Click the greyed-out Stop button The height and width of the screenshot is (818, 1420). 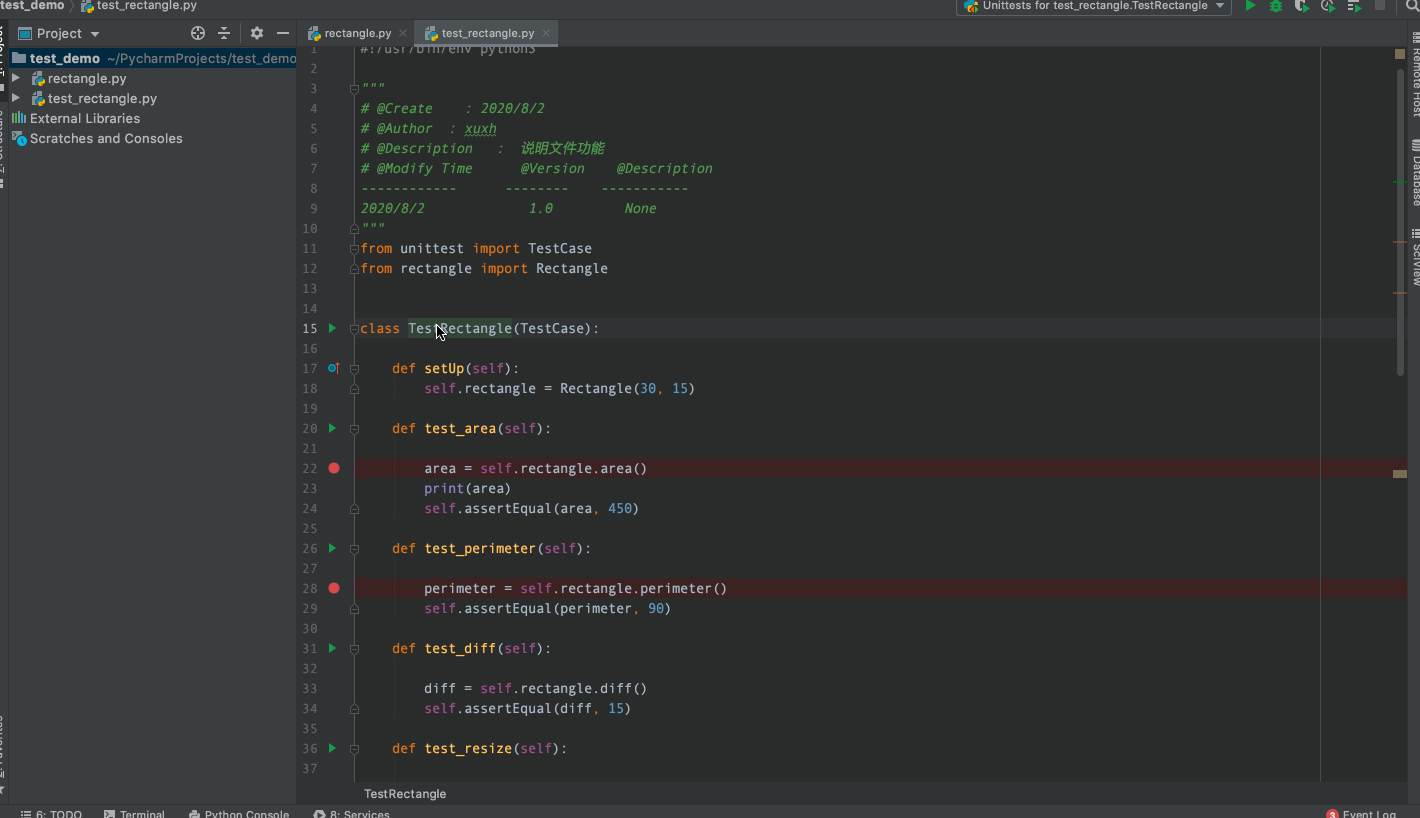tap(1380, 6)
